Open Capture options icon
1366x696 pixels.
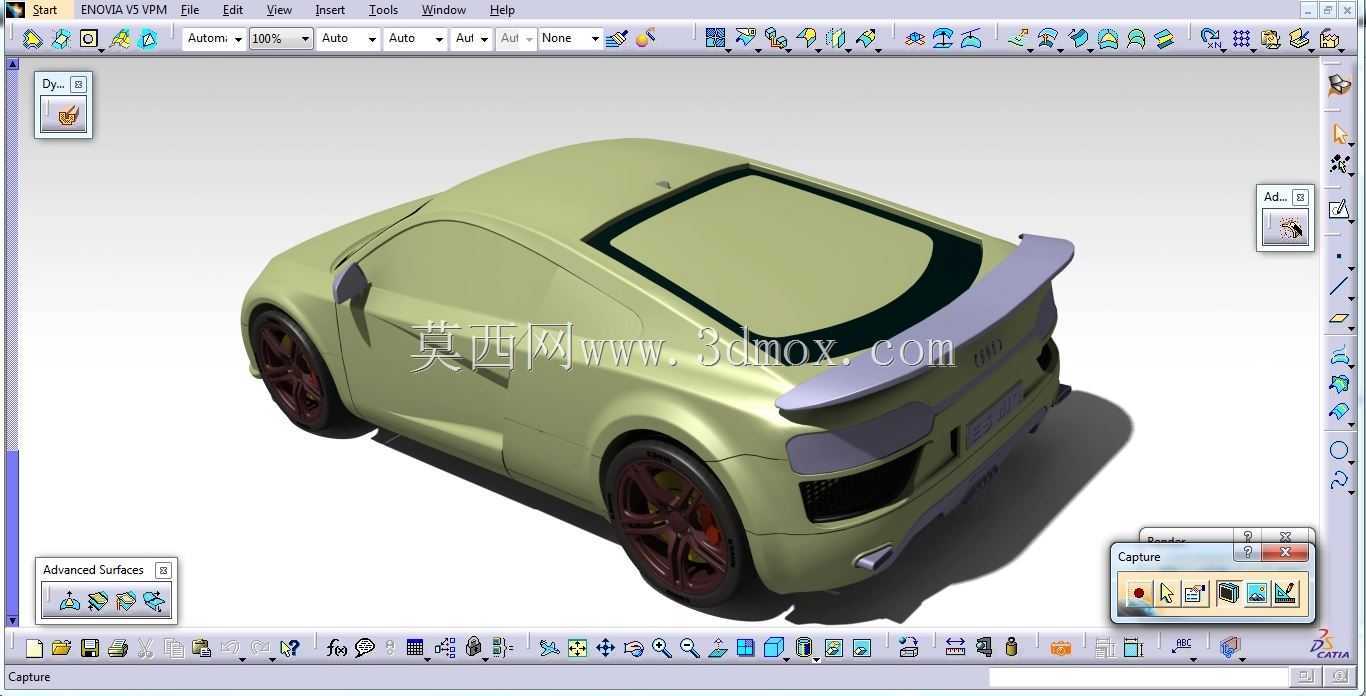pos(1194,593)
